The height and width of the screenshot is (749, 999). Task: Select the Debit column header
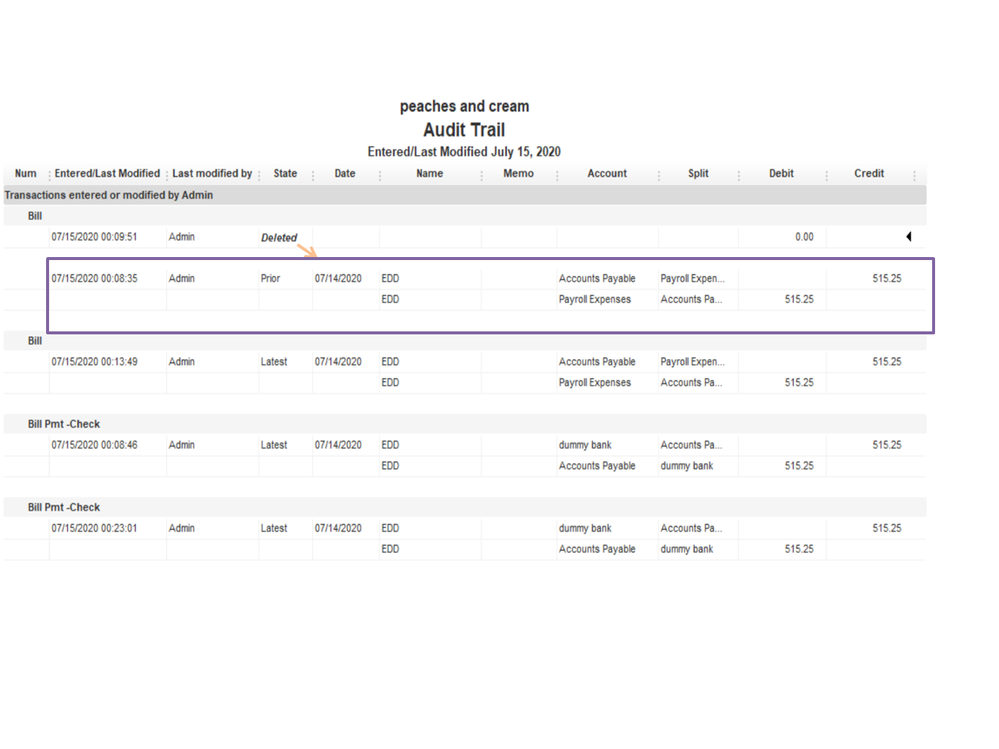click(x=781, y=173)
